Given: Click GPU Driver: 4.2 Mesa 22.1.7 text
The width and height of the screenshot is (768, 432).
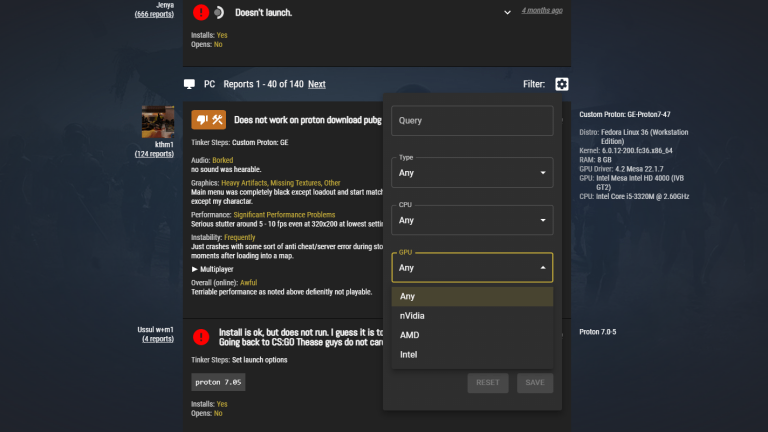Looking at the screenshot, I should [x=621, y=169].
